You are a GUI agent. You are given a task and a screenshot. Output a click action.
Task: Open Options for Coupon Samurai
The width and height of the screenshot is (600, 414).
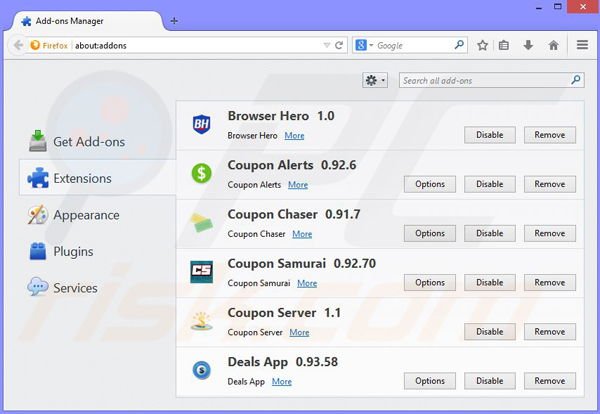point(430,282)
